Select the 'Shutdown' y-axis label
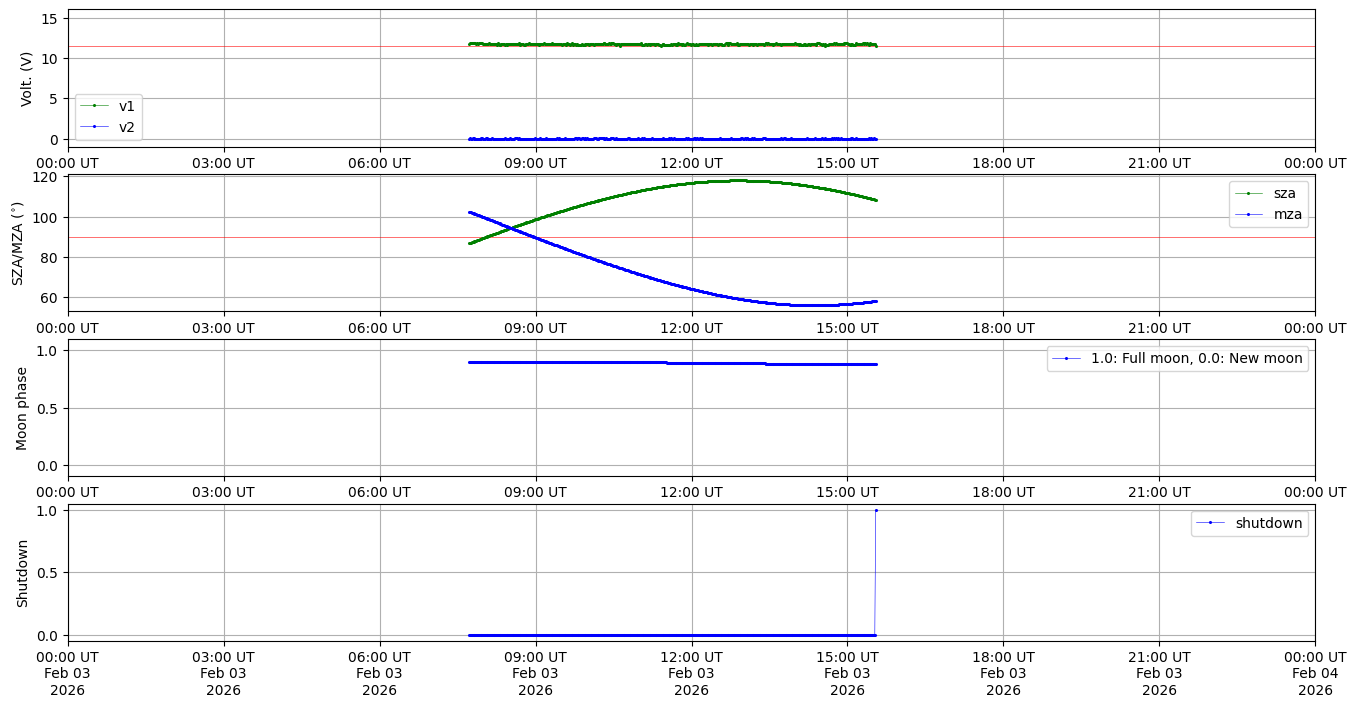The width and height of the screenshot is (1356, 707). click(x=22, y=573)
